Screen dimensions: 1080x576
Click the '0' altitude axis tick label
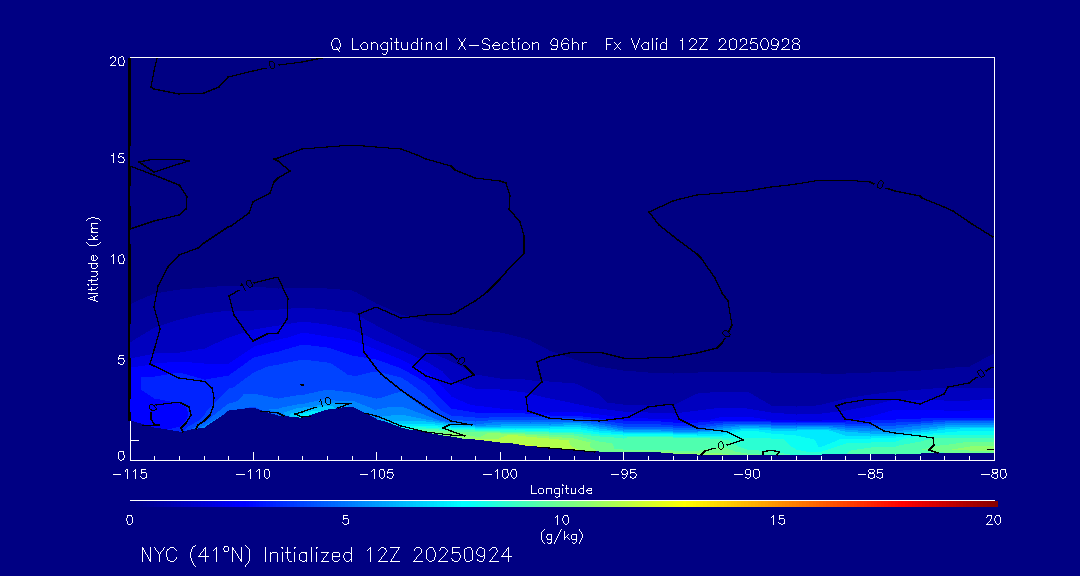click(x=120, y=455)
